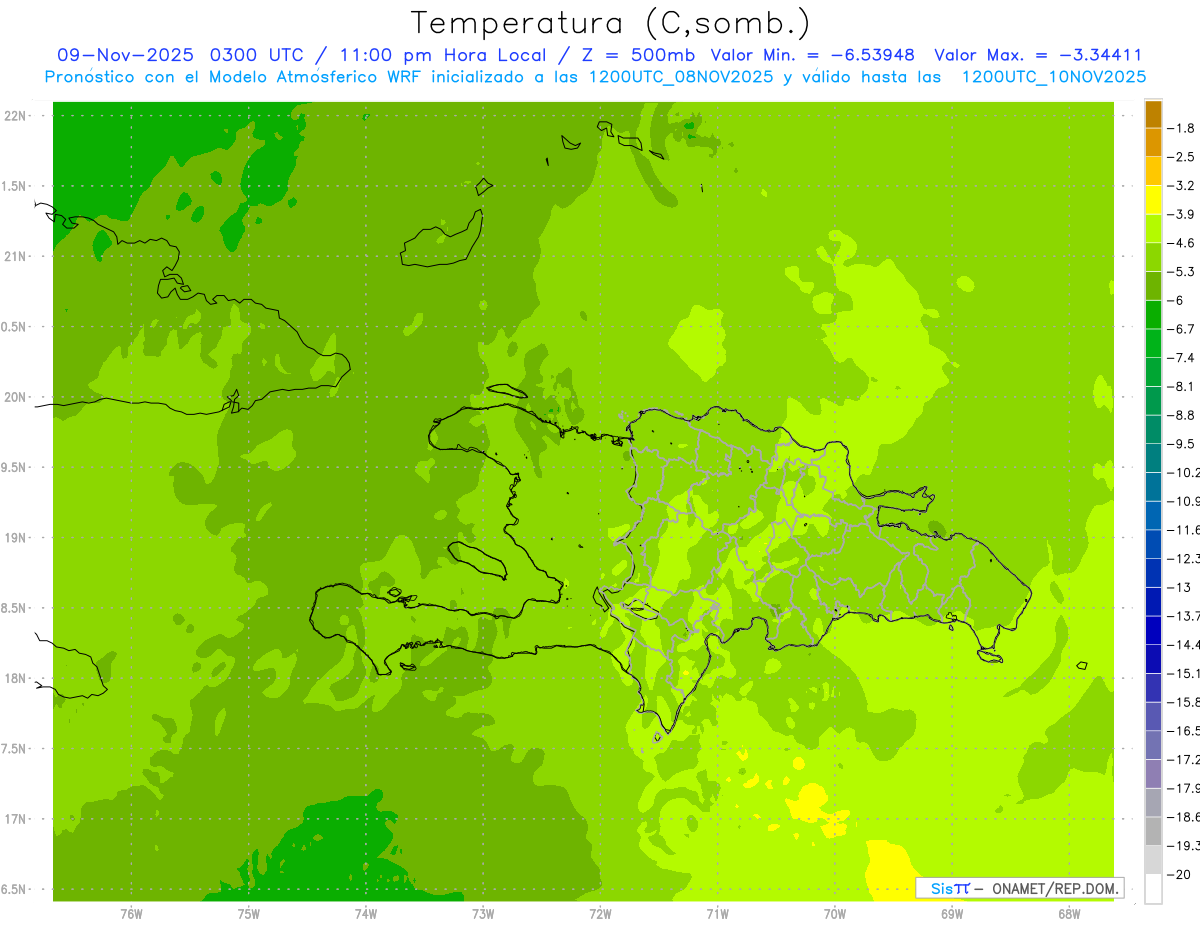
Task: Select valid-until time "1200UTC_10NOV2025"
Action: pyautogui.click(x=1054, y=77)
